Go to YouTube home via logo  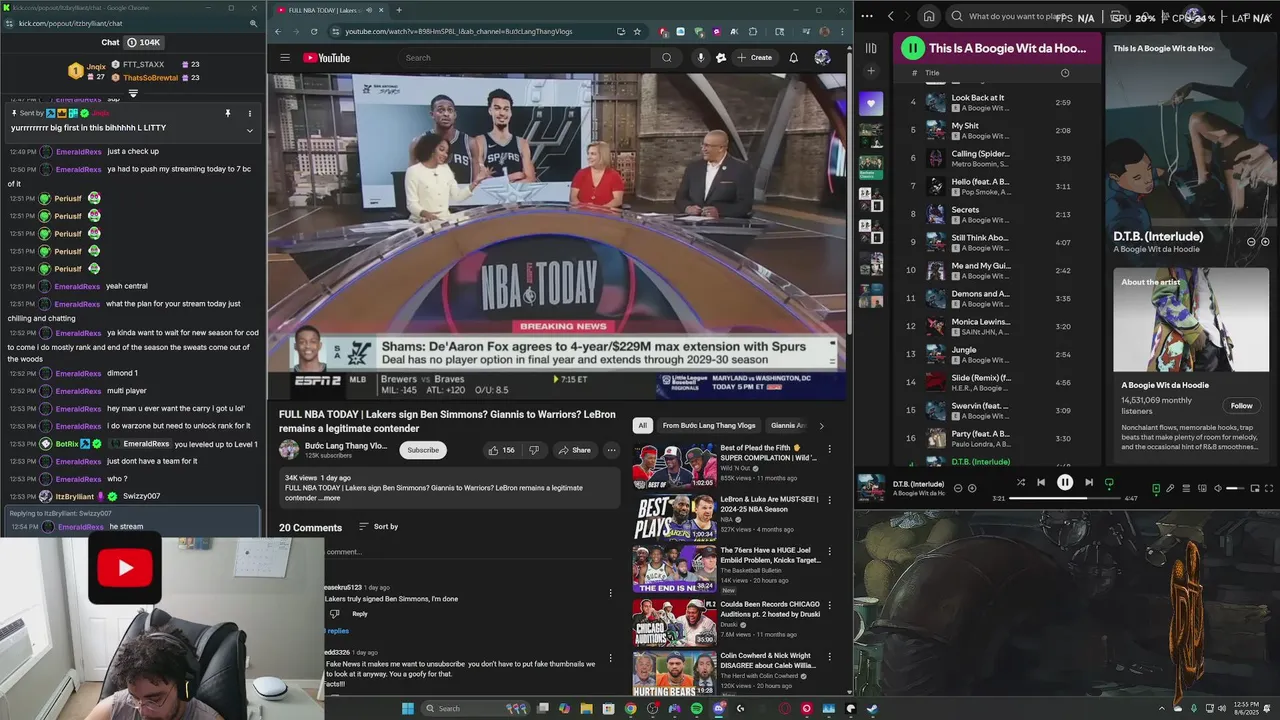(327, 58)
